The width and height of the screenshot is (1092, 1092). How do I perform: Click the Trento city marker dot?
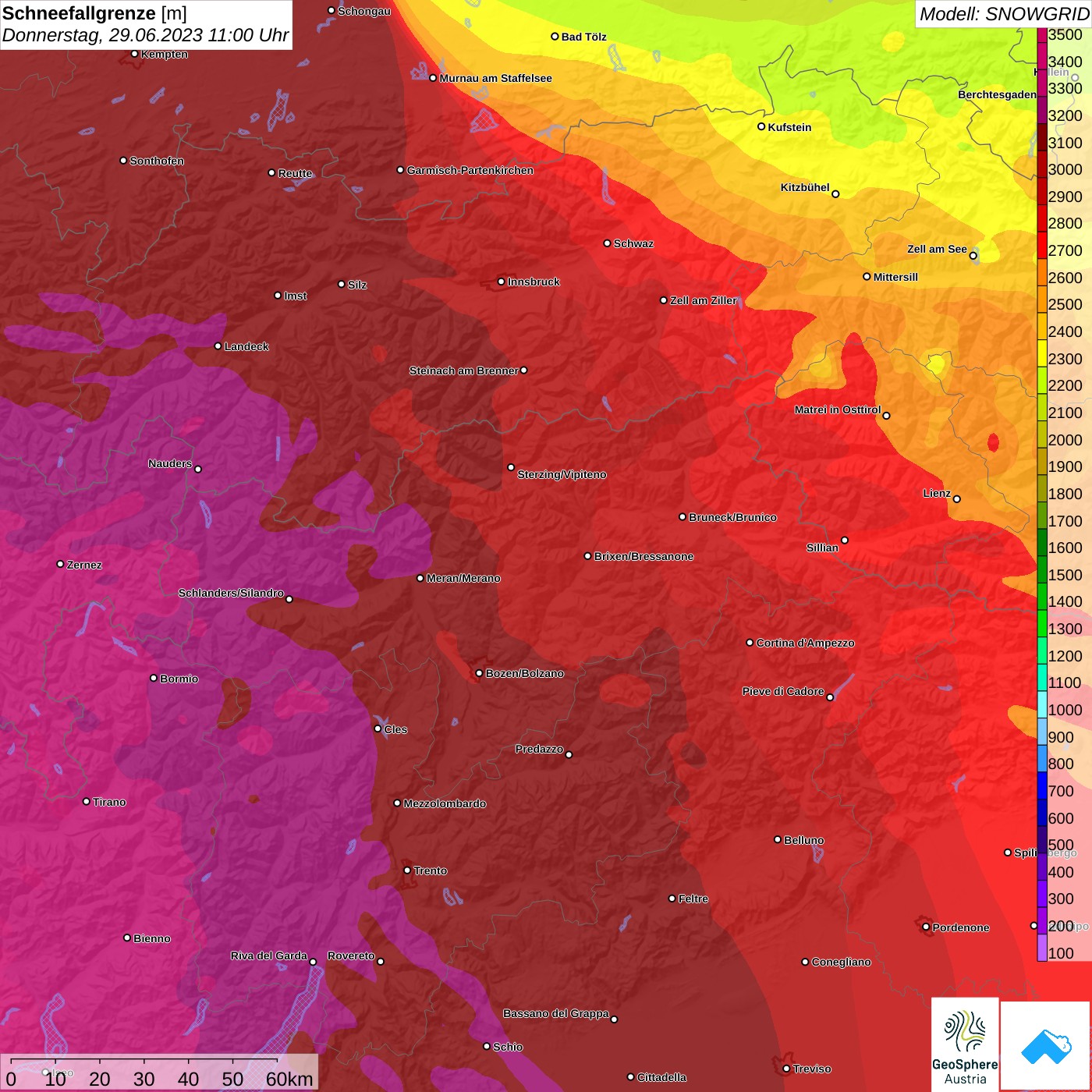tap(407, 870)
